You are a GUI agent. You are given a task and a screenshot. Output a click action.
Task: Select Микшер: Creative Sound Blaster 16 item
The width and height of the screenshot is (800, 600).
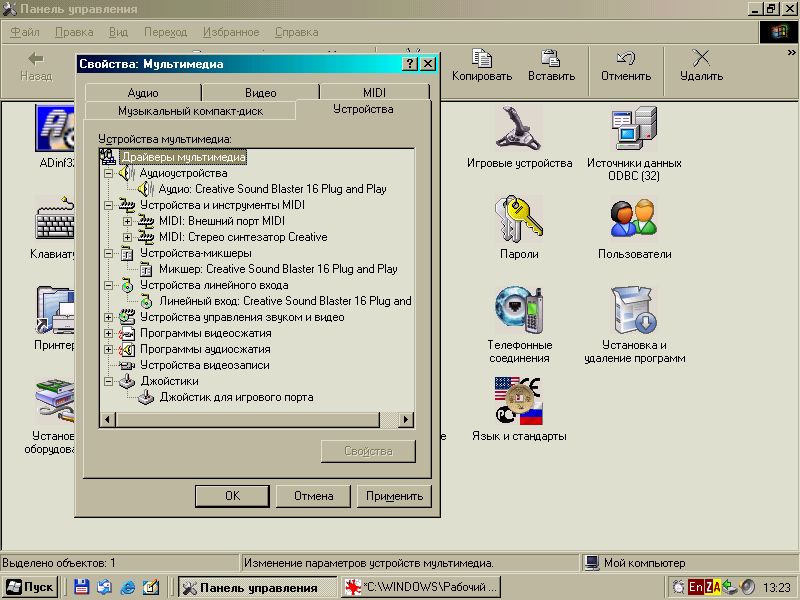click(278, 269)
